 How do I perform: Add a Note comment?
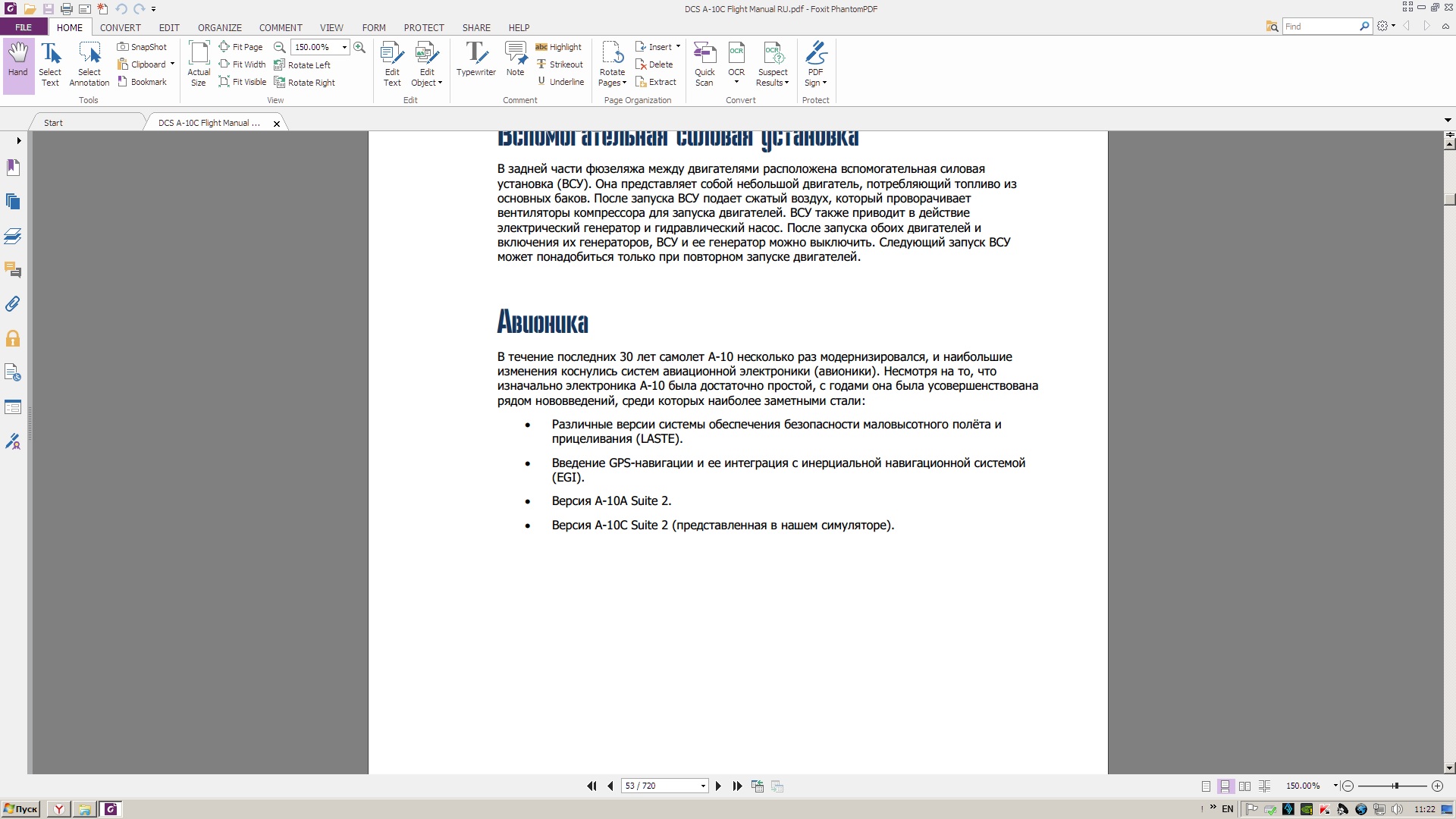click(516, 59)
